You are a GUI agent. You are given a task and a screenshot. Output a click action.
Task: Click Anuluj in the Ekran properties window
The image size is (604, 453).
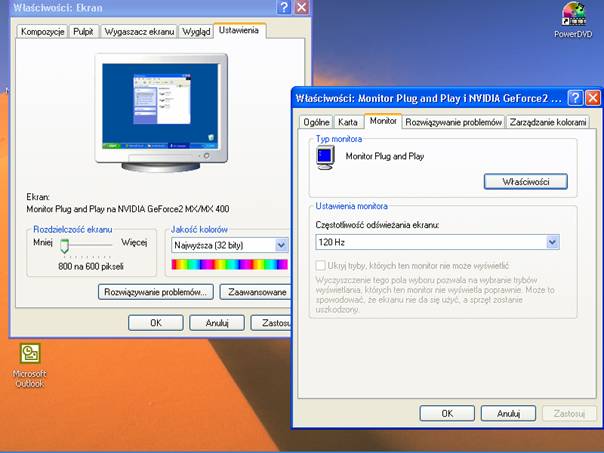pos(217,323)
